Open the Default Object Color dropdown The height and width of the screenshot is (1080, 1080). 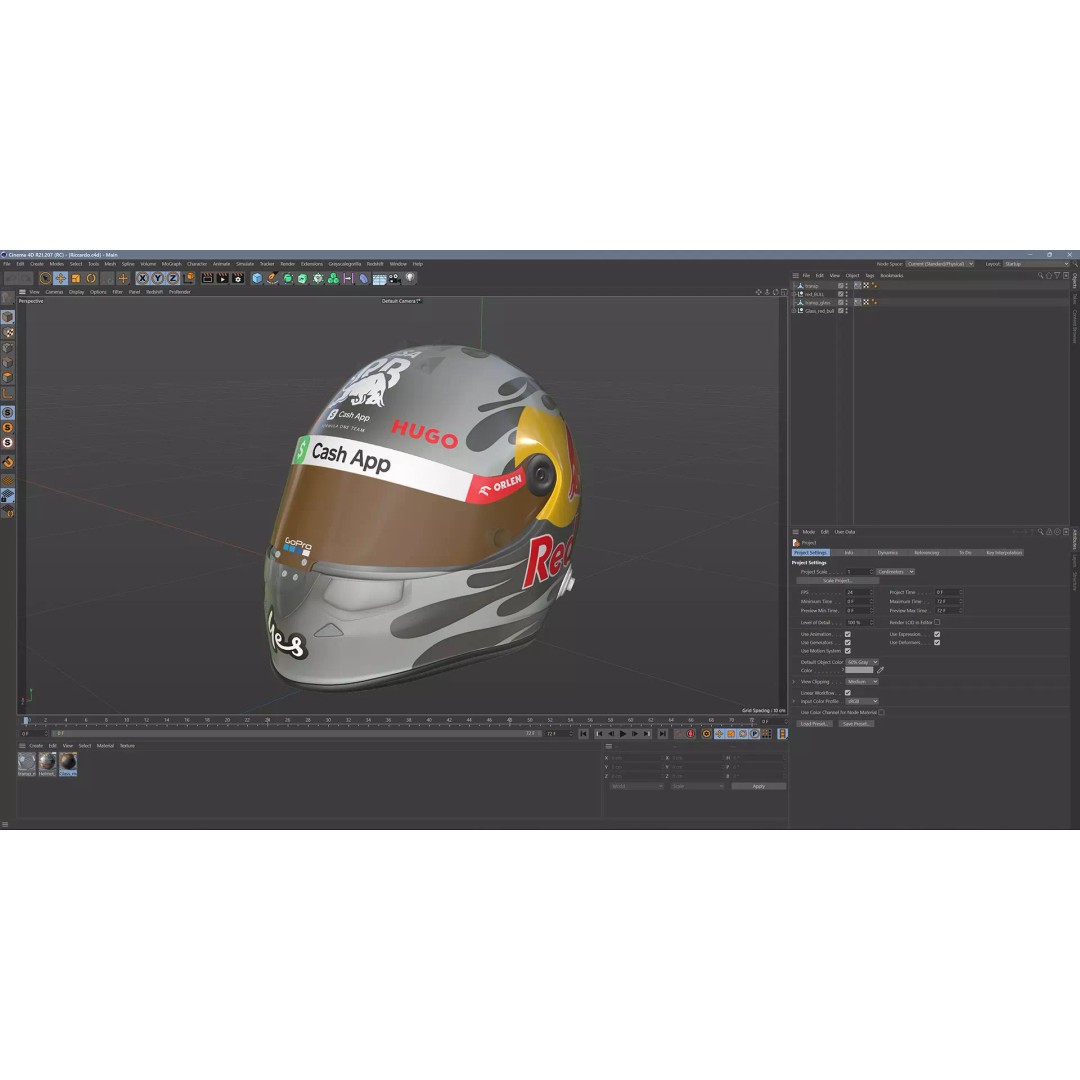pyautogui.click(x=862, y=662)
